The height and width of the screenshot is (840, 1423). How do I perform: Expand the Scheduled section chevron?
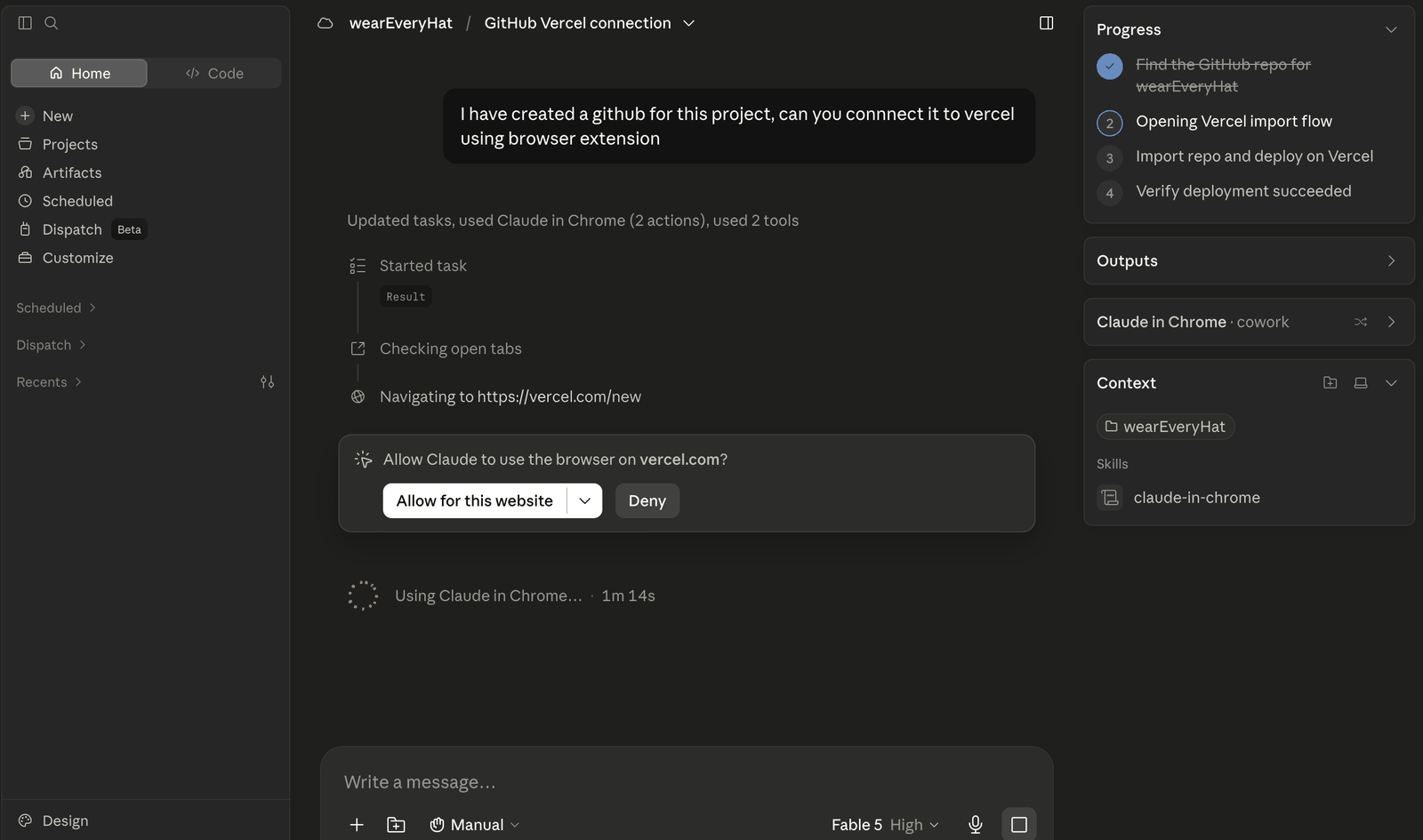[x=92, y=308]
